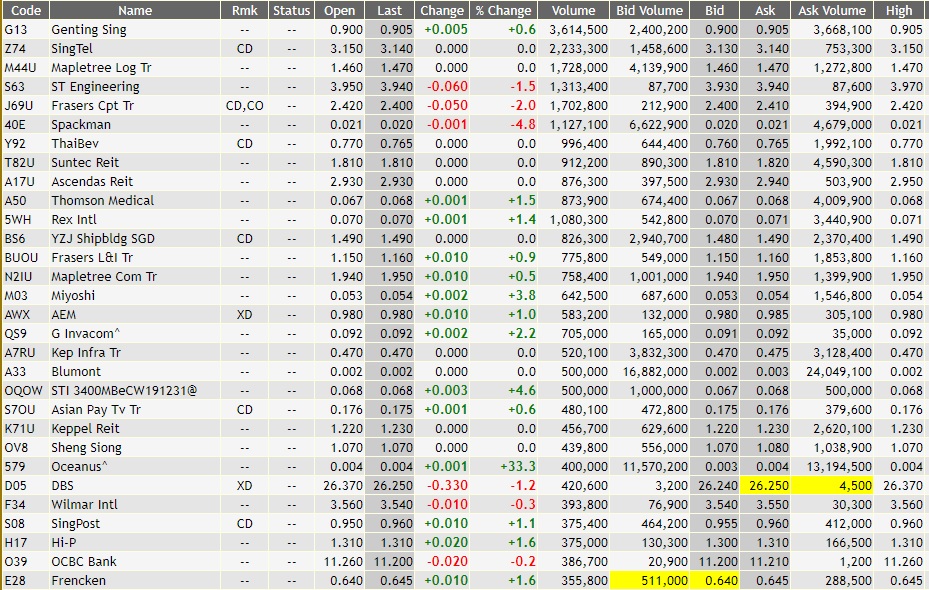
Task: Click Blumont ask volume 24,049,100
Action: coord(839,371)
